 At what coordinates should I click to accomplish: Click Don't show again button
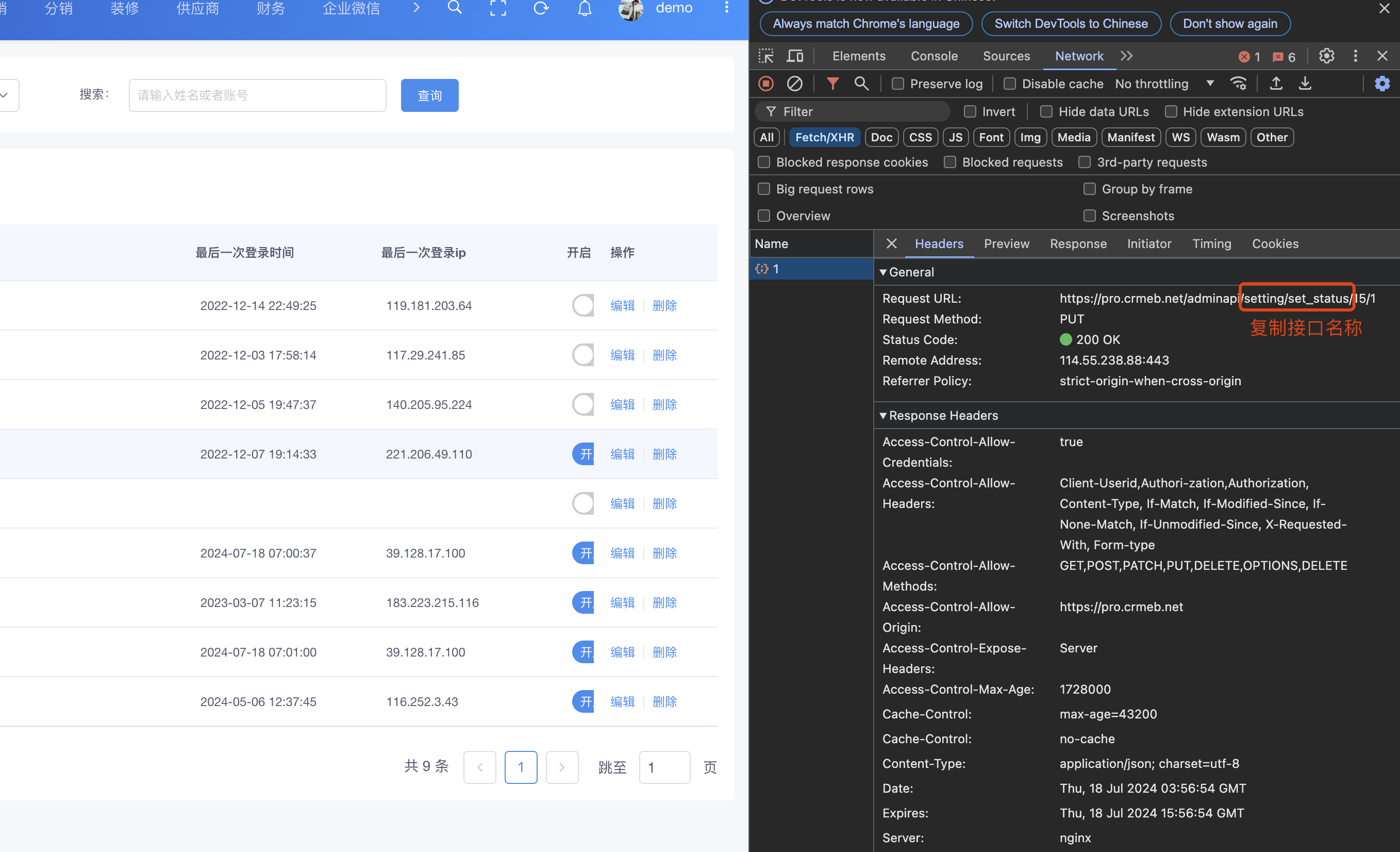pyautogui.click(x=1229, y=24)
